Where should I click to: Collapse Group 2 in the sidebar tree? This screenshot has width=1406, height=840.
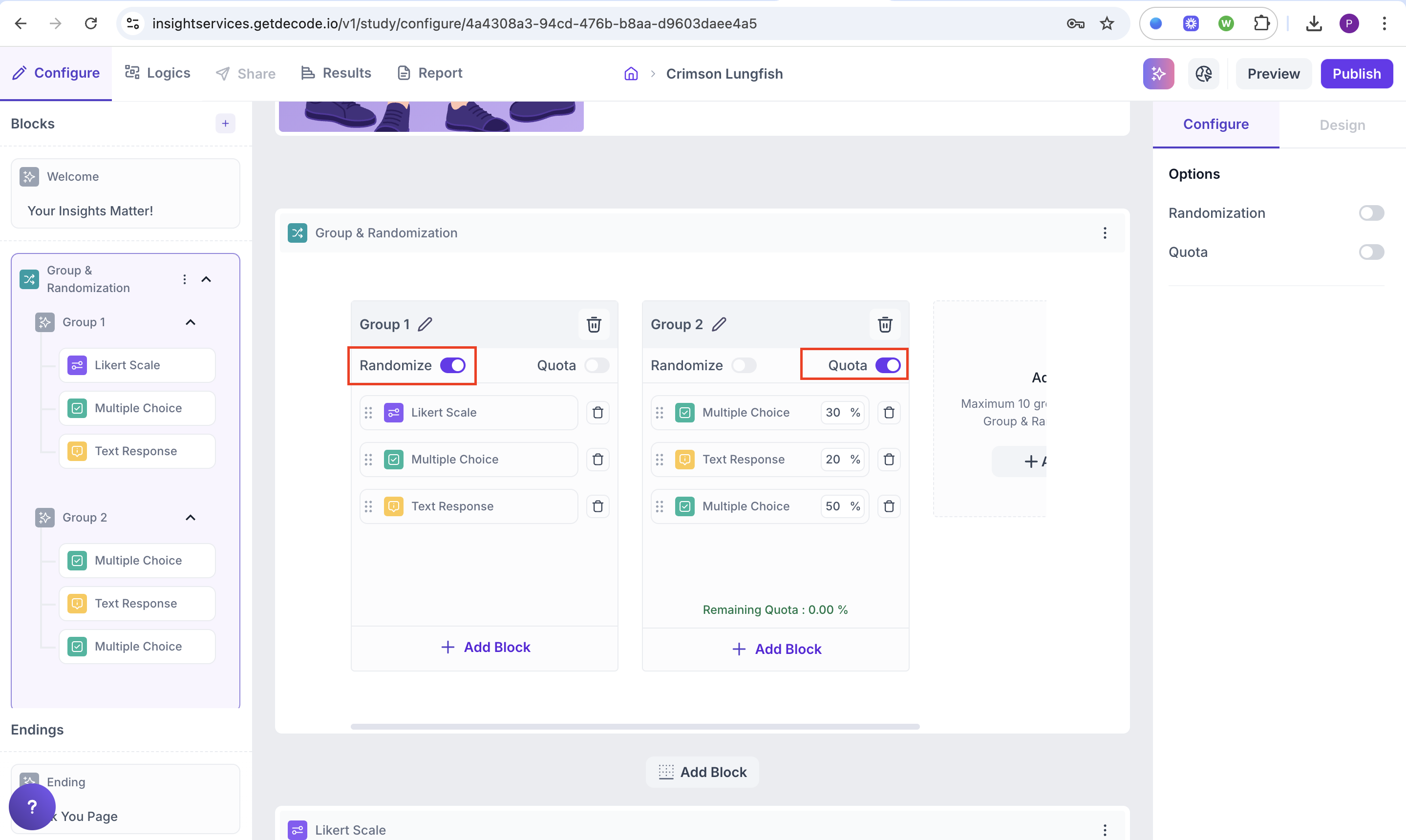(190, 517)
